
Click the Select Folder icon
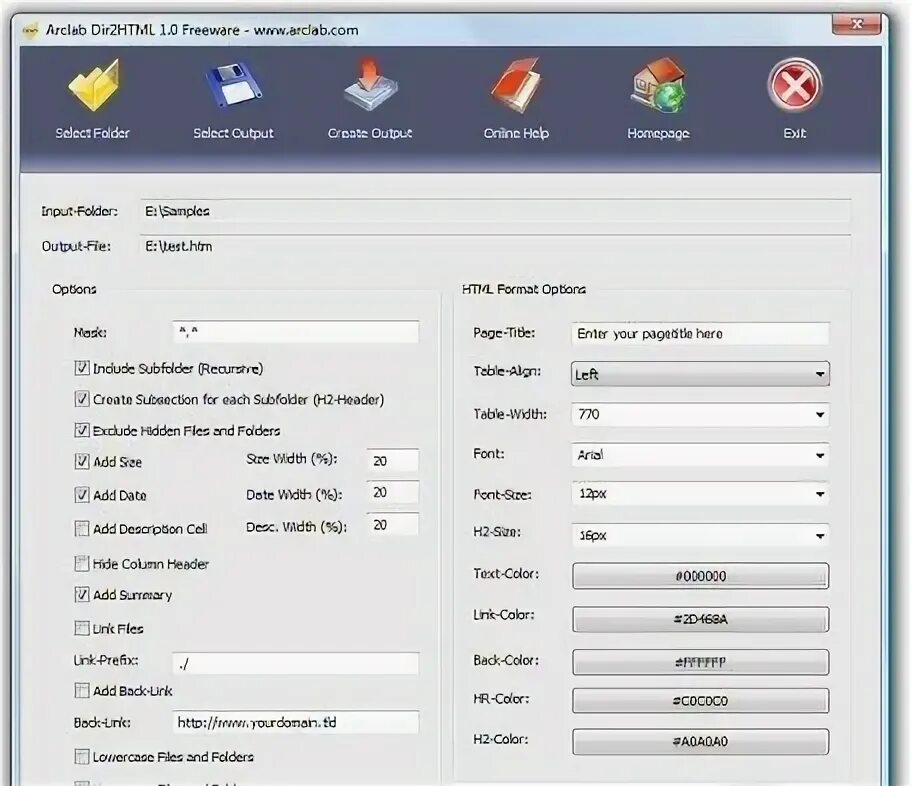[94, 86]
